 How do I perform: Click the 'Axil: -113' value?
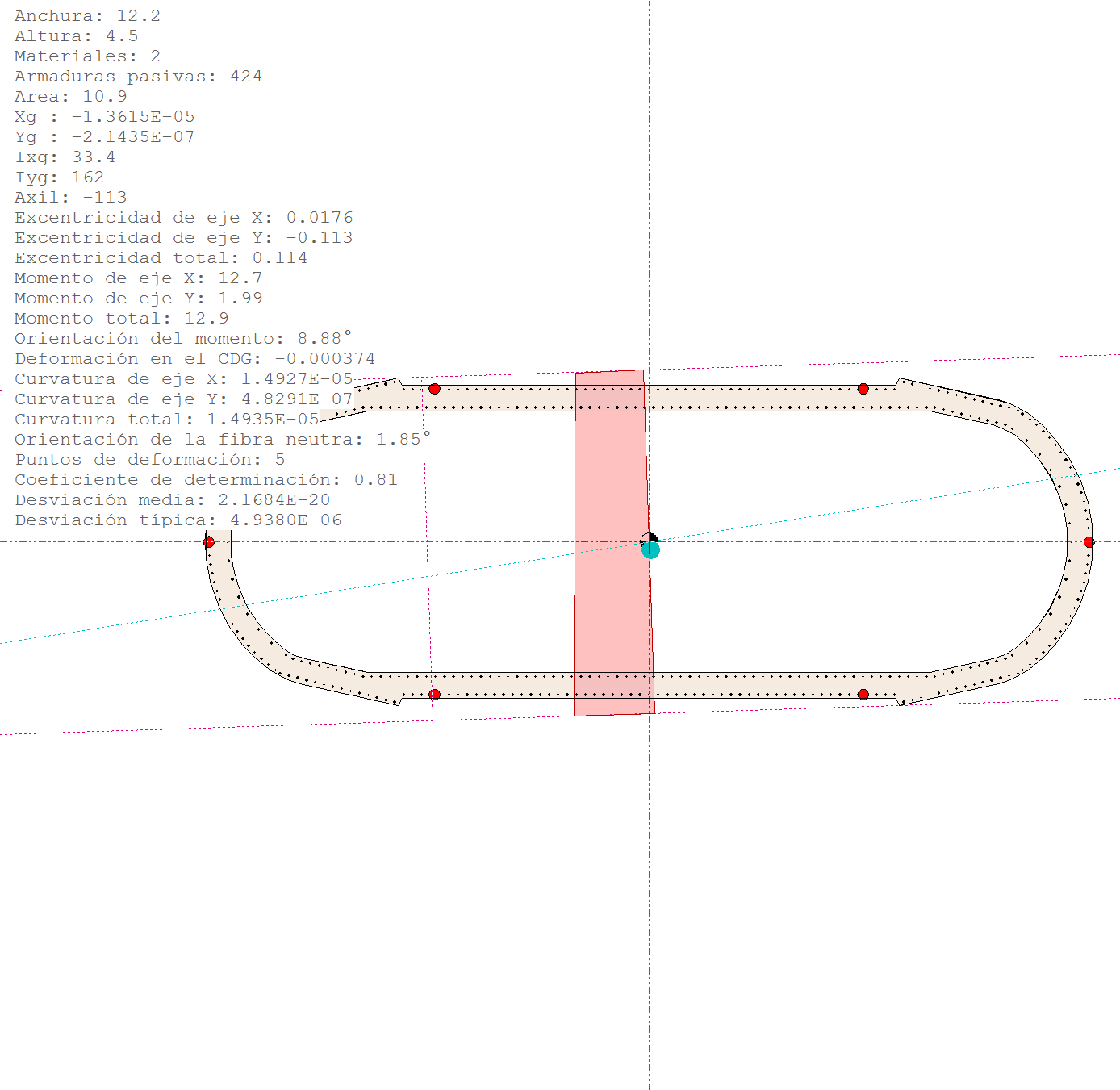70,198
